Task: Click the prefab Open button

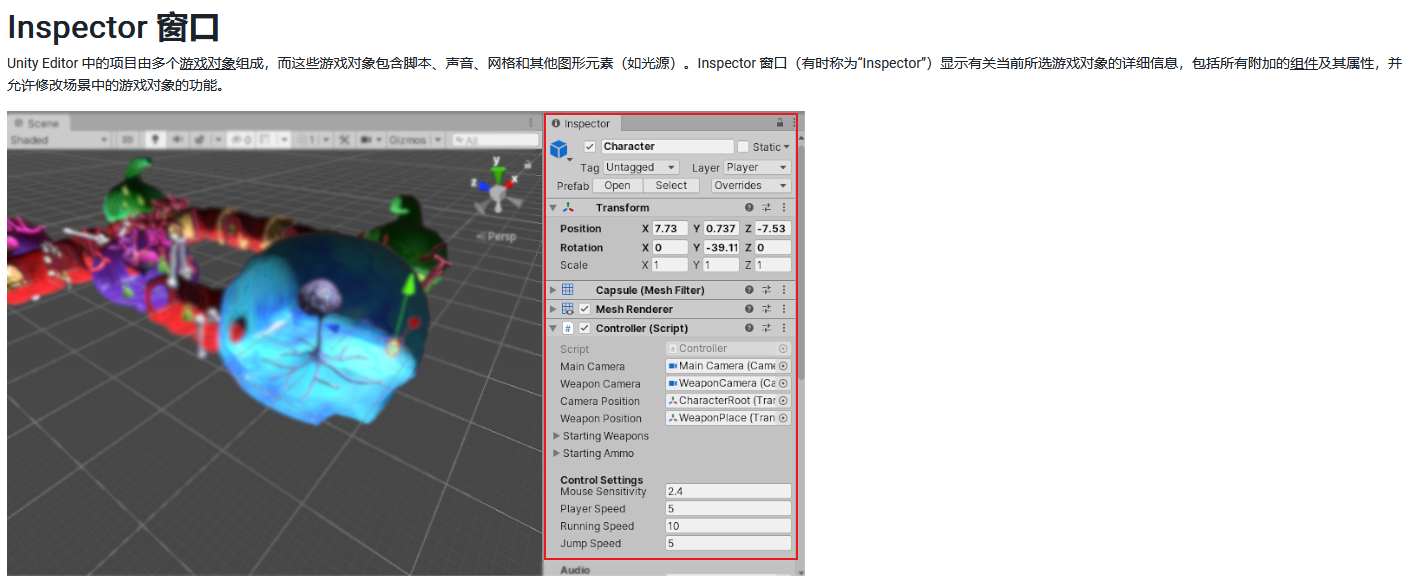Action: pyautogui.click(x=617, y=185)
